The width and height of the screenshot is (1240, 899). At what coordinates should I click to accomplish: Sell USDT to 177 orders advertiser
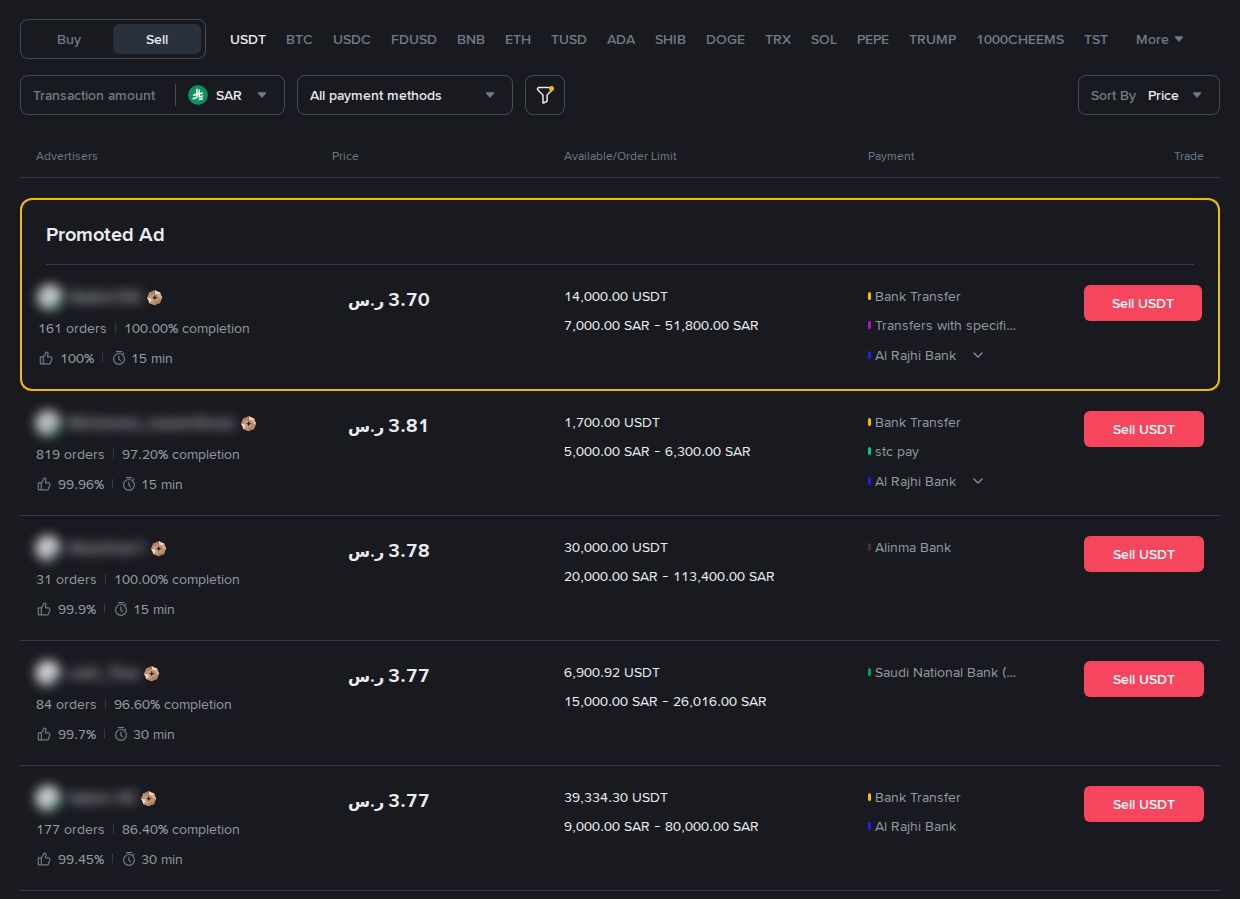[x=1144, y=804]
